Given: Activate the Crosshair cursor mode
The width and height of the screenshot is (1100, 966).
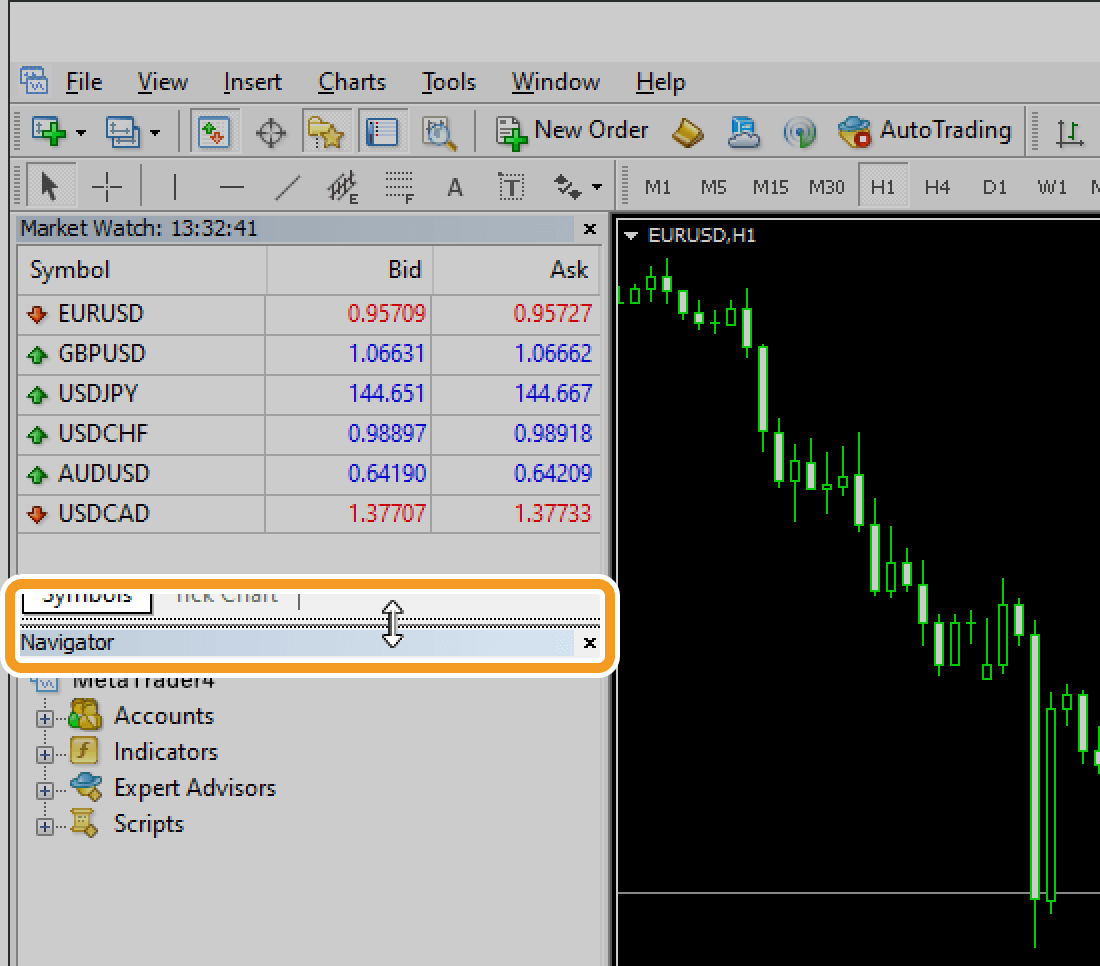Looking at the screenshot, I should pyautogui.click(x=108, y=186).
